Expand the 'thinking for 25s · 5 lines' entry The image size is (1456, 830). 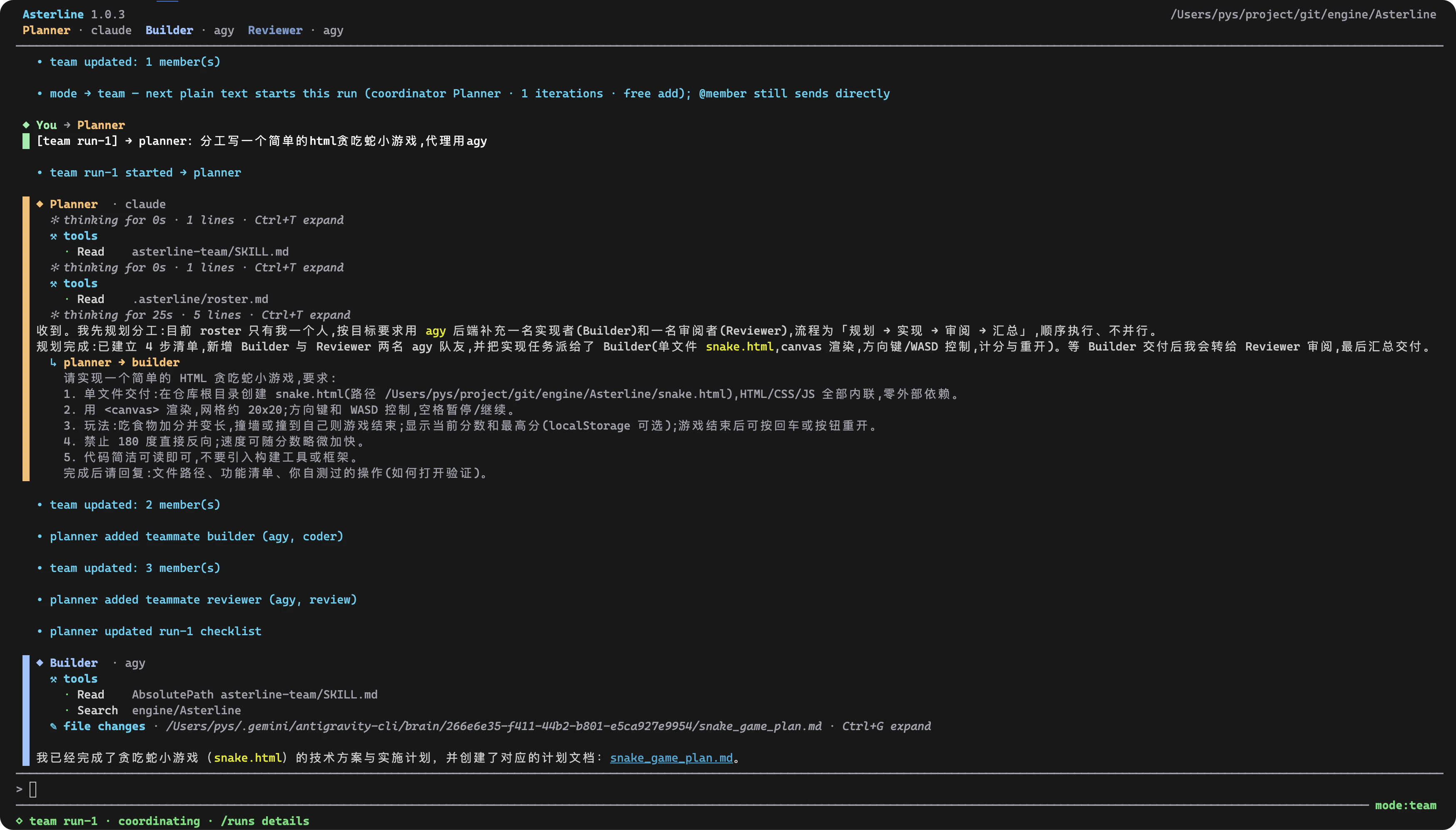(200, 315)
